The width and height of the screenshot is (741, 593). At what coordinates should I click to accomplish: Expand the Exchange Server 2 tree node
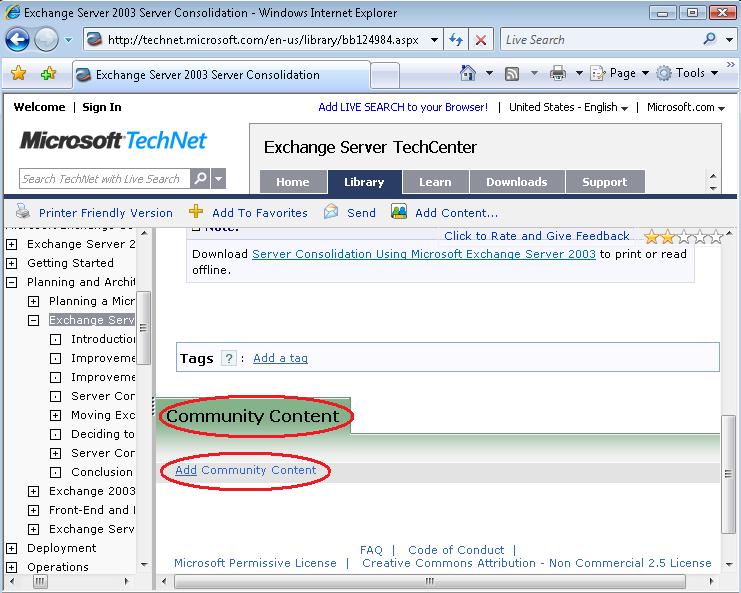pyautogui.click(x=12, y=244)
